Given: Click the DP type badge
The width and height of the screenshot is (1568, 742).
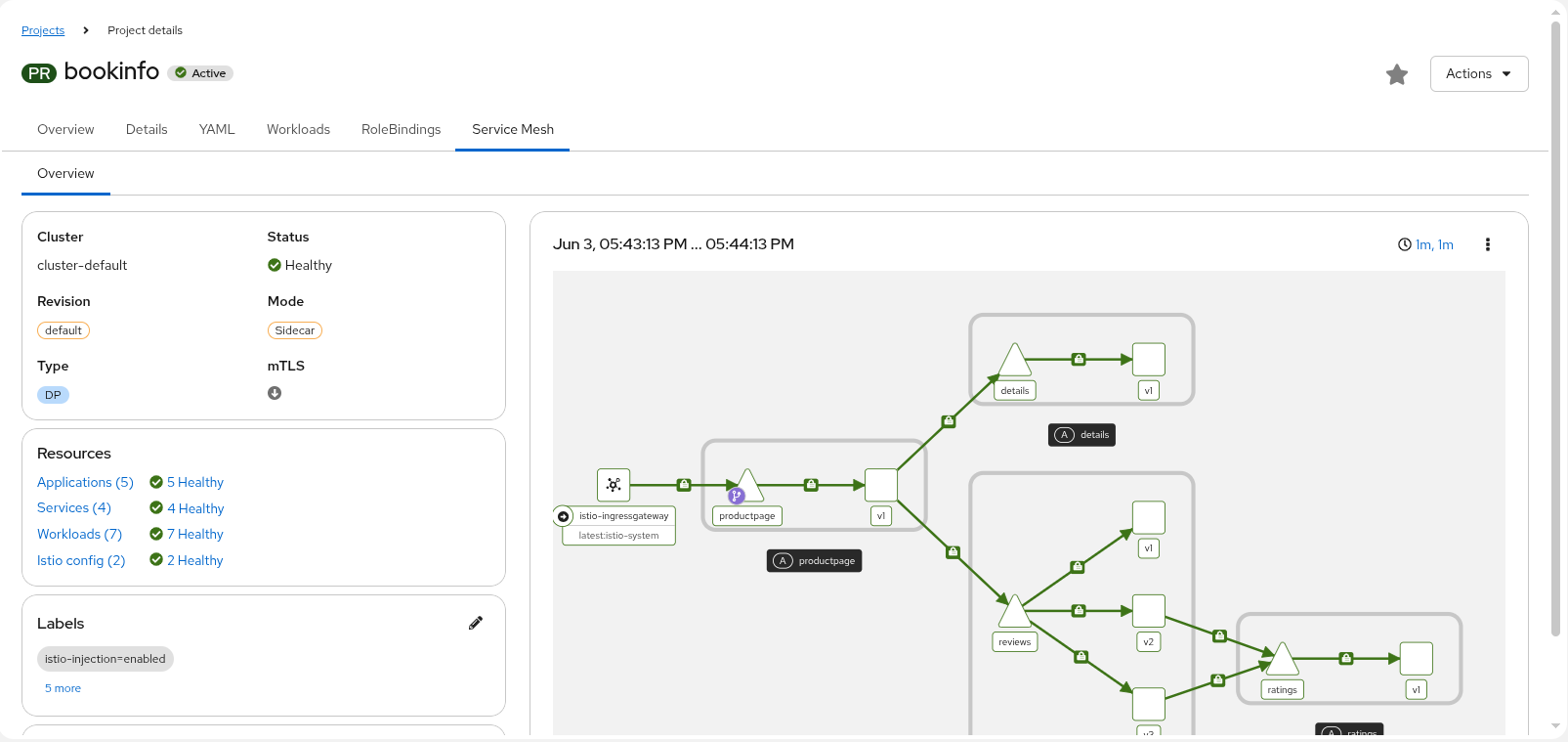Looking at the screenshot, I should pos(53,395).
